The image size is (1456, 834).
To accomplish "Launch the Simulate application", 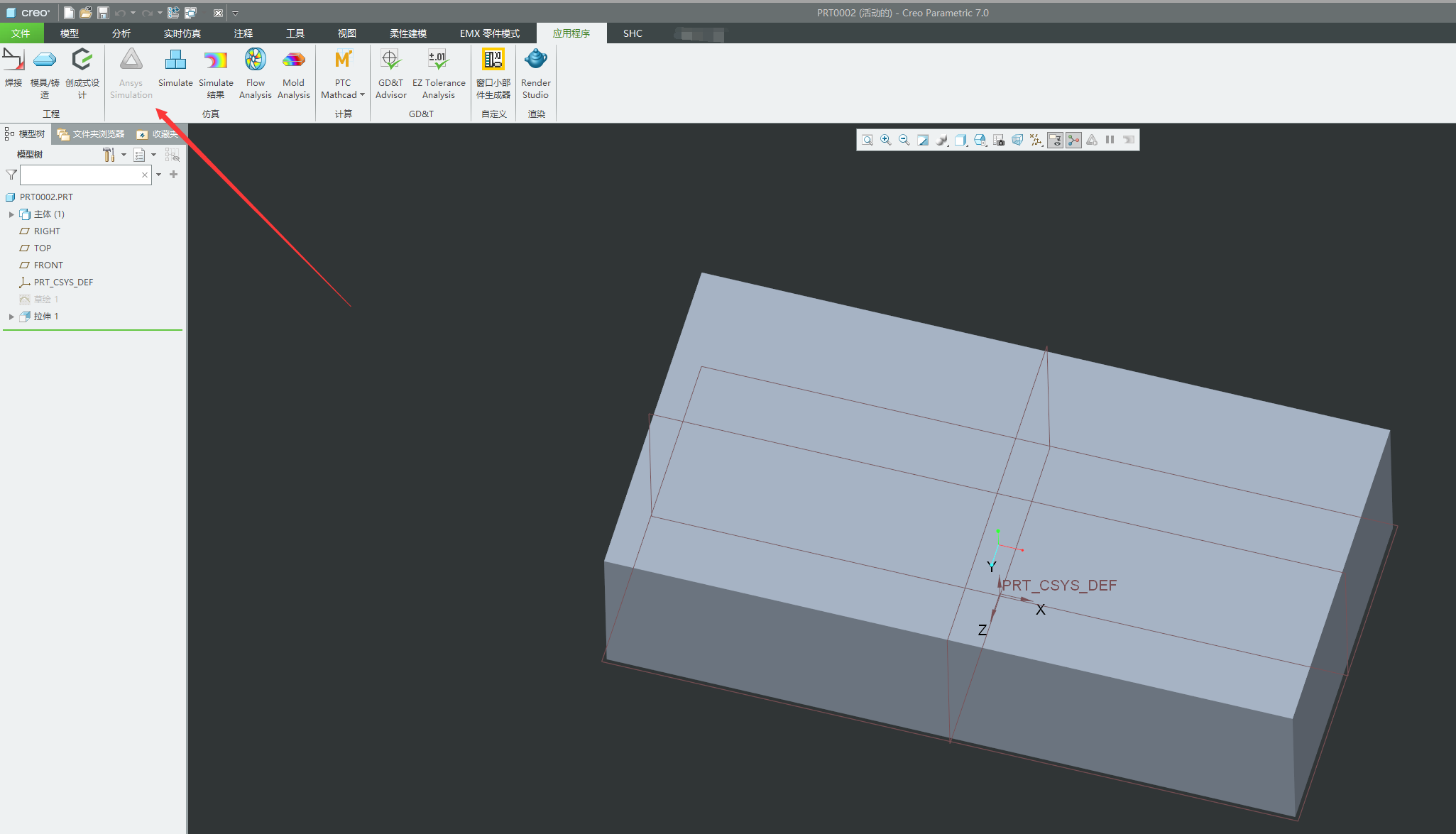I will 175,68.
